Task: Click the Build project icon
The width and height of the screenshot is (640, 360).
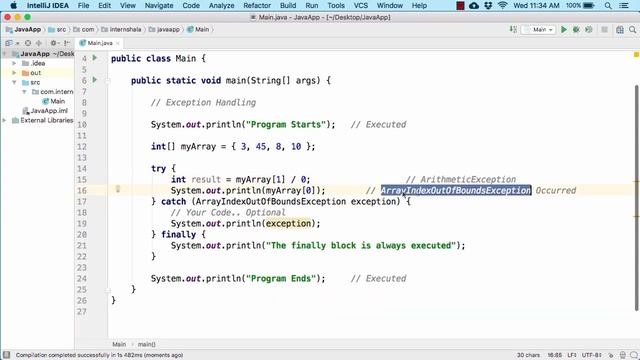Action: coord(513,29)
